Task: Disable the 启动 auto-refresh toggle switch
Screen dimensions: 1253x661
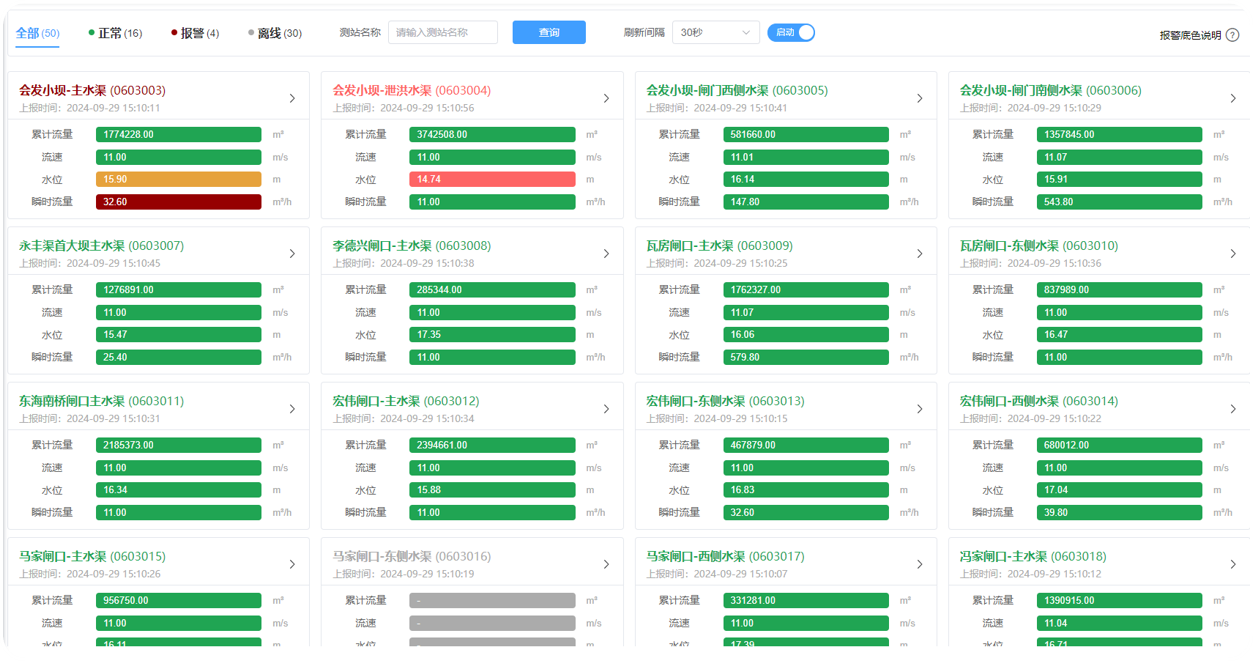Action: [791, 32]
